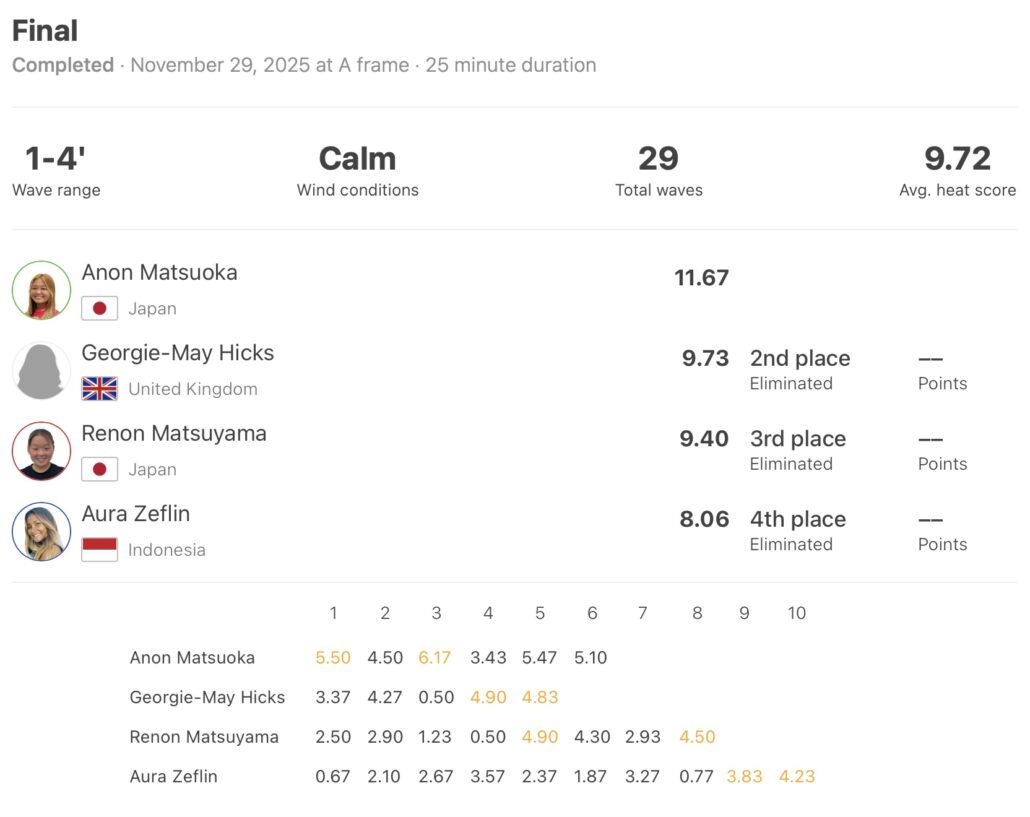Click Georgie-May Hicks' placeholder avatar
Image resolution: width=1030 pixels, height=817 pixels.
(x=42, y=371)
